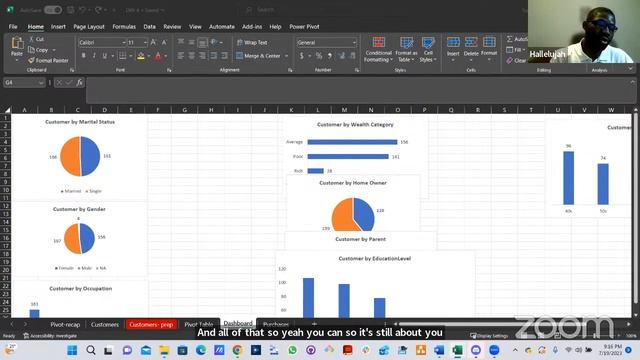Open WhatsApp from taskbar
This screenshot has height=360, width=640.
point(292,350)
